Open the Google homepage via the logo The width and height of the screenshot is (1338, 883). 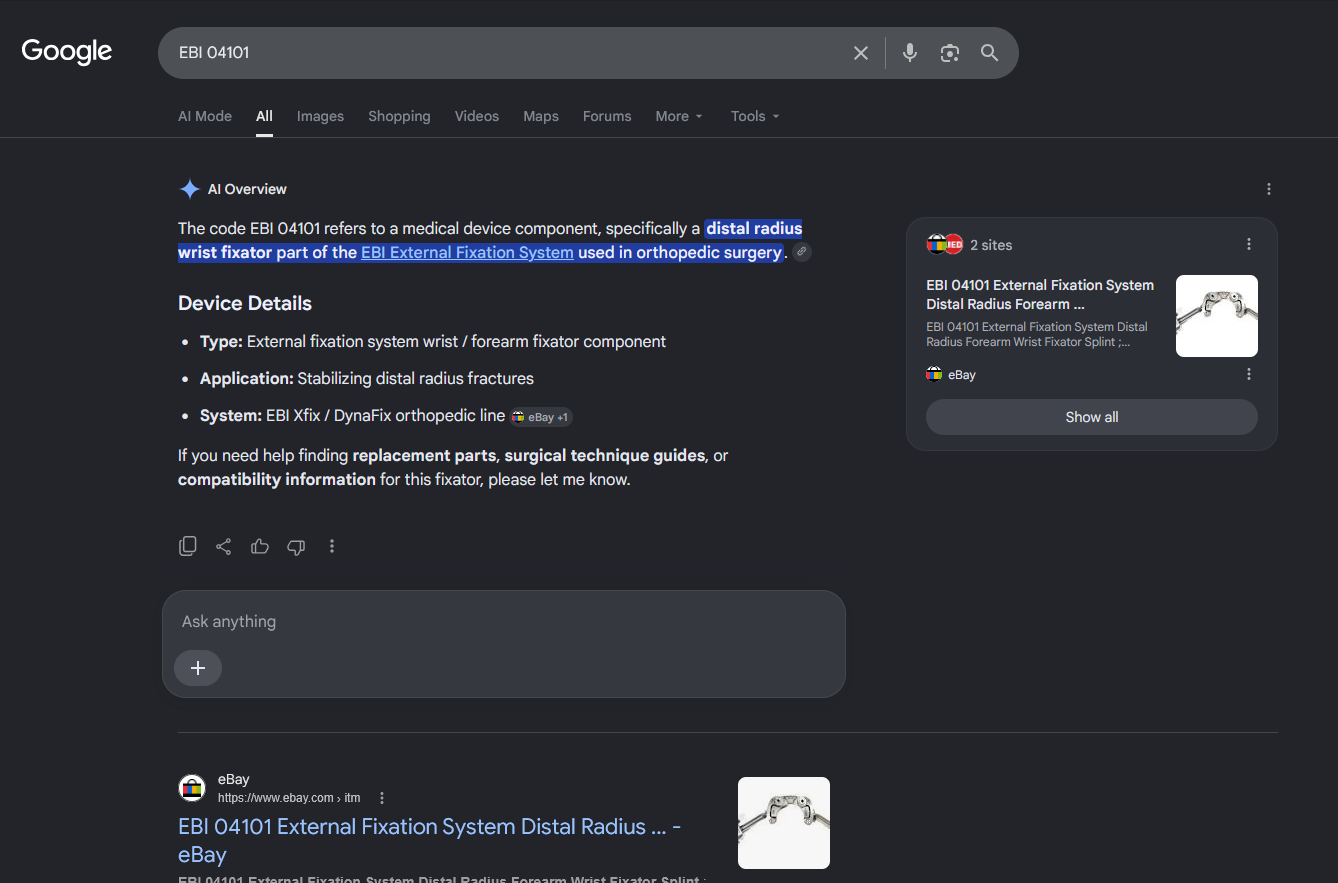[x=67, y=52]
